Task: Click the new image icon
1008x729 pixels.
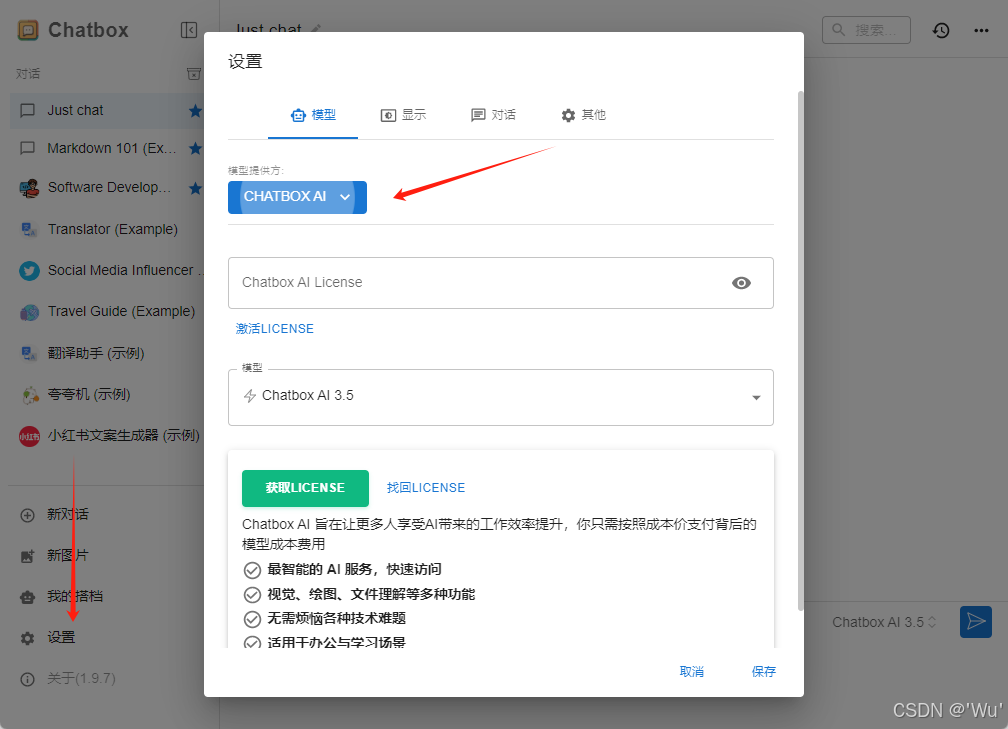Action: (x=28, y=556)
